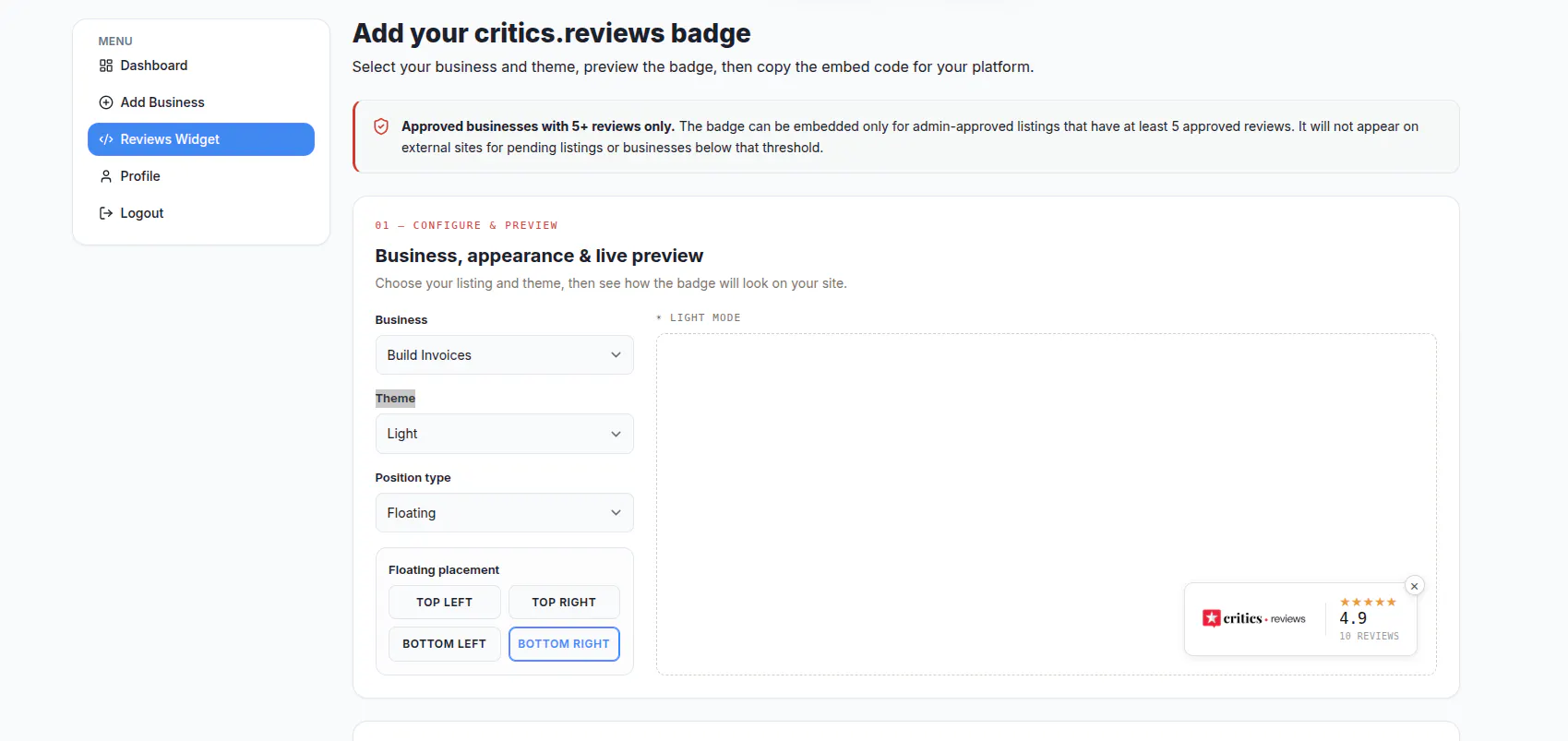Click the Add Business plus icon

[106, 102]
